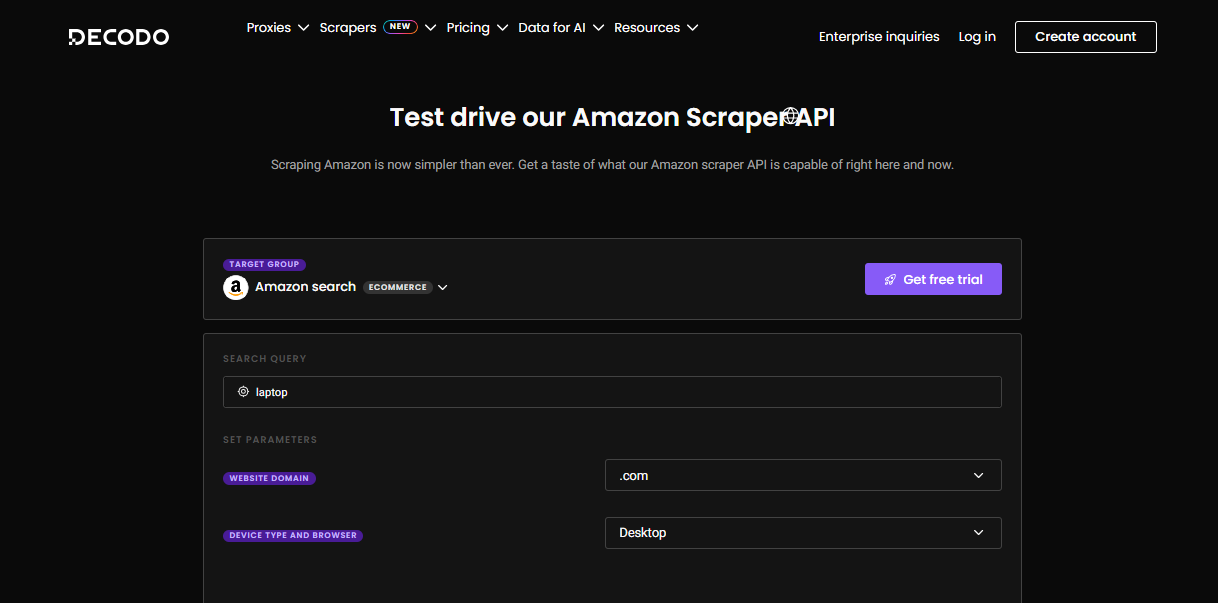Click the chevron next to Proxies
Viewport: 1218px width, 603px height.
pos(303,28)
